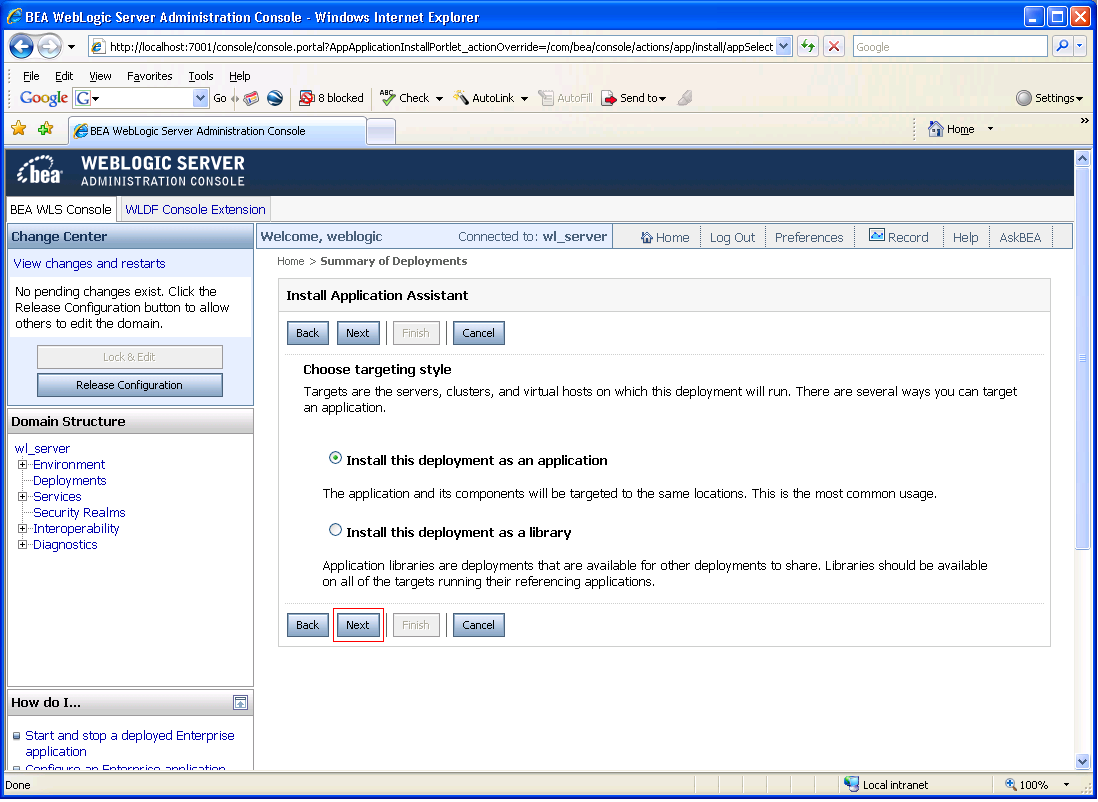Open the Favorites menu
1098x802 pixels.
coord(150,76)
